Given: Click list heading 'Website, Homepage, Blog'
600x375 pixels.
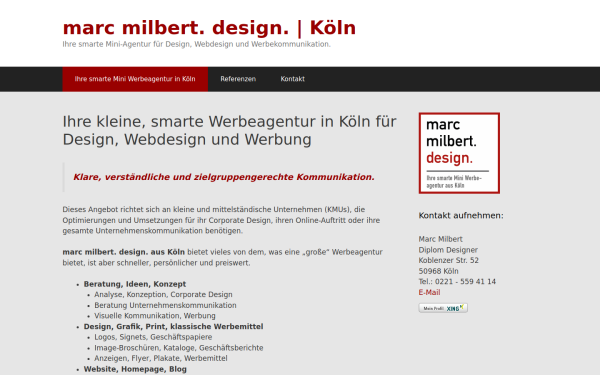Looking at the screenshot, I should (135, 369).
